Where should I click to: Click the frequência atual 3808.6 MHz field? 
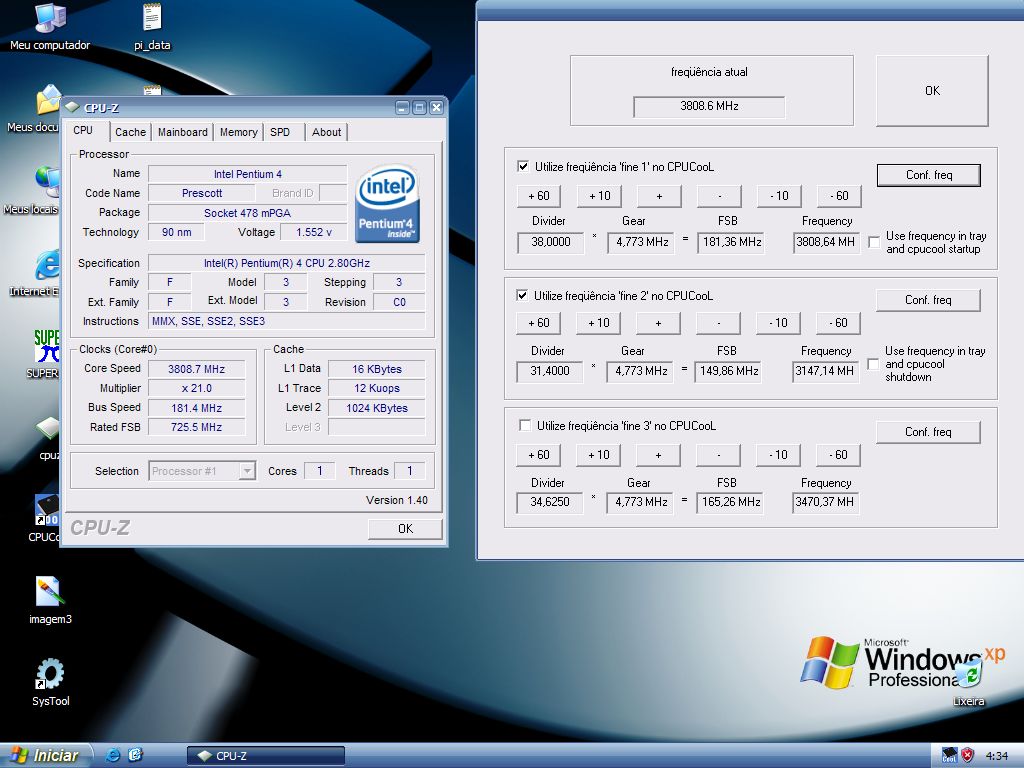[709, 106]
